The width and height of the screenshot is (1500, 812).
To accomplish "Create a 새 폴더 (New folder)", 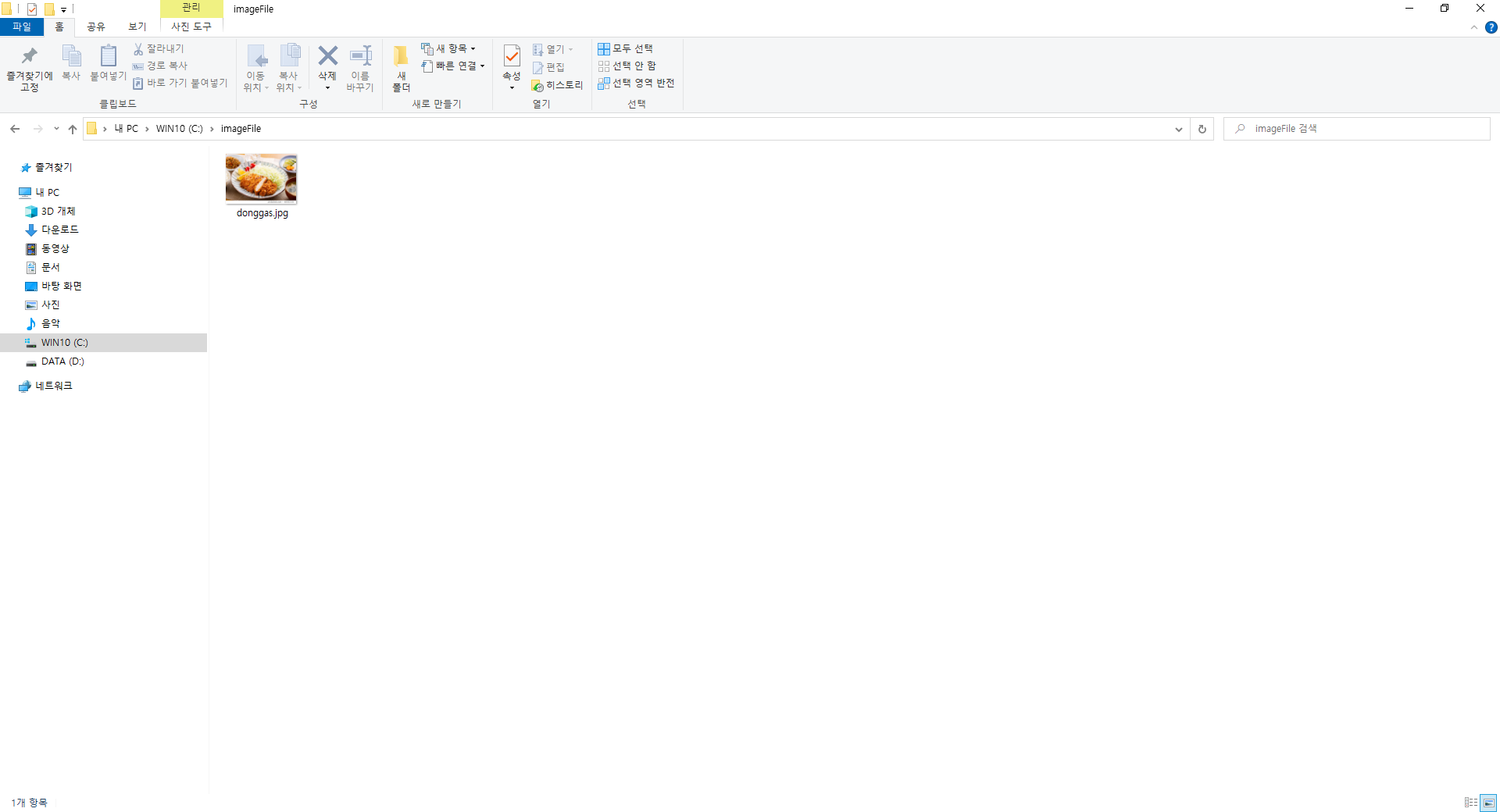I will pos(401,66).
